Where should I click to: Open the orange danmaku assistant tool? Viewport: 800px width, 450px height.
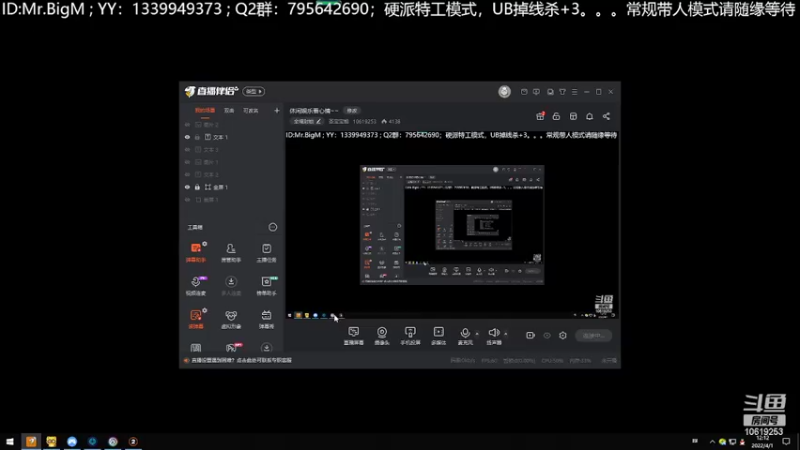196,253
